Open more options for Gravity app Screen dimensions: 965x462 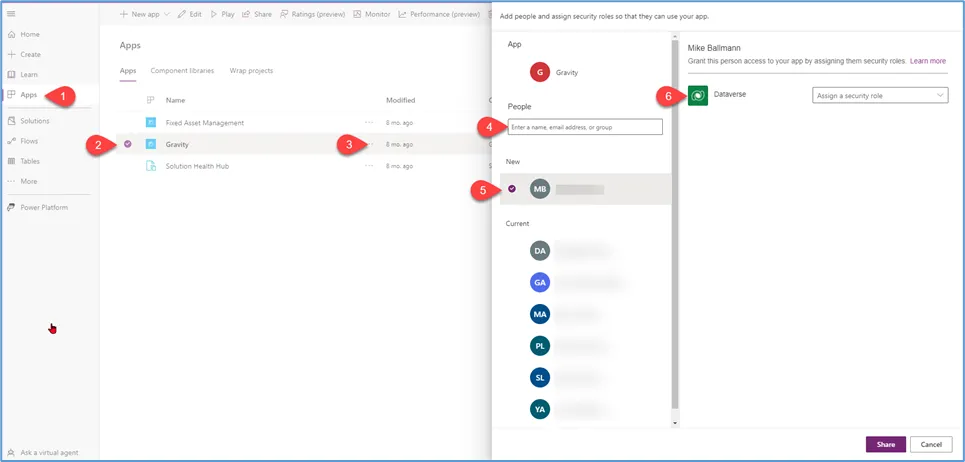(x=369, y=144)
